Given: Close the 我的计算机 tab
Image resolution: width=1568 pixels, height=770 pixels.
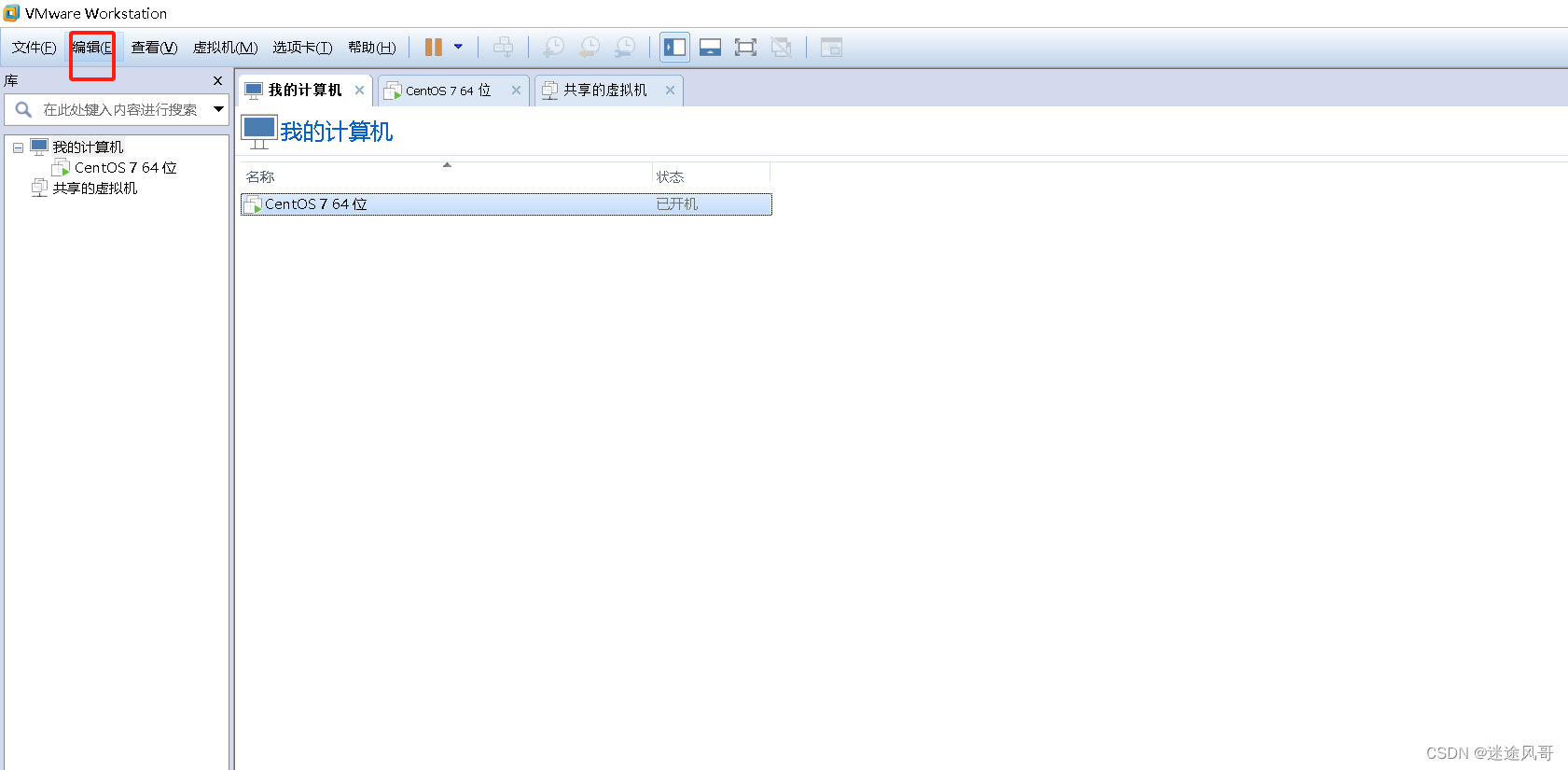Looking at the screenshot, I should pos(359,91).
